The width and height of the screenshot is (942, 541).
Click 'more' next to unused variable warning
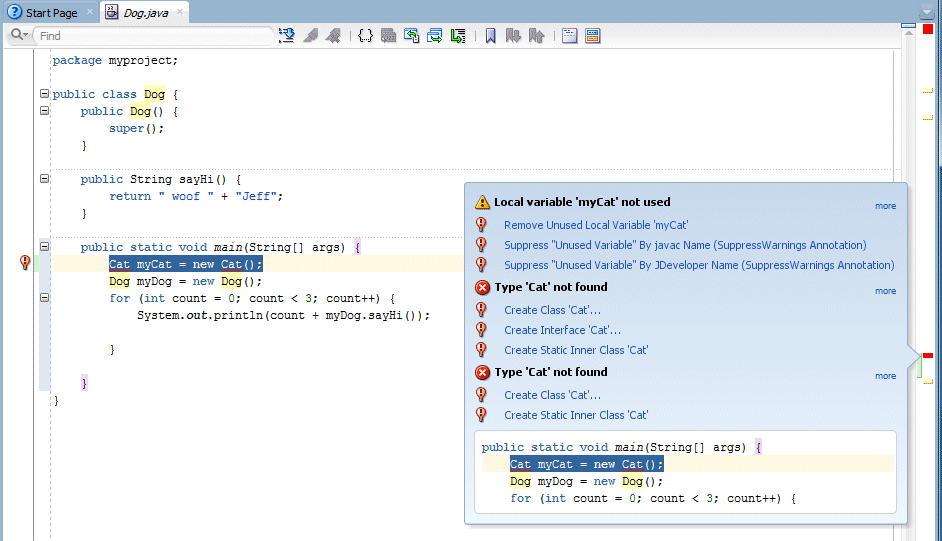coord(885,206)
